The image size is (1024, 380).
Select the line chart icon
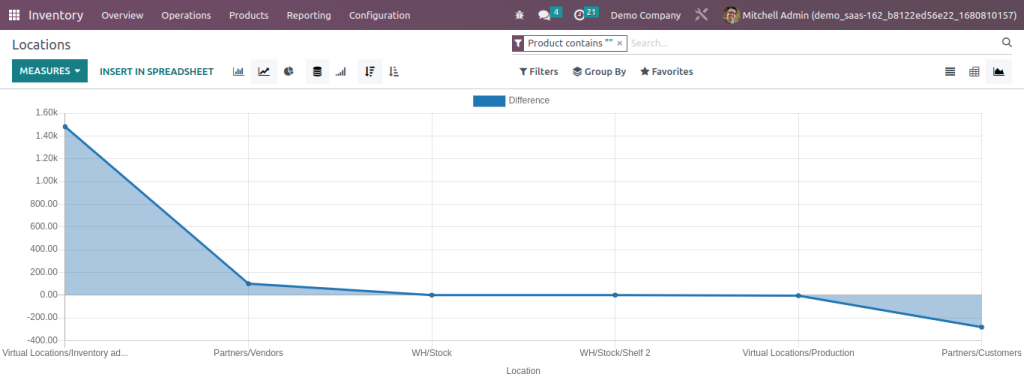[x=264, y=71]
